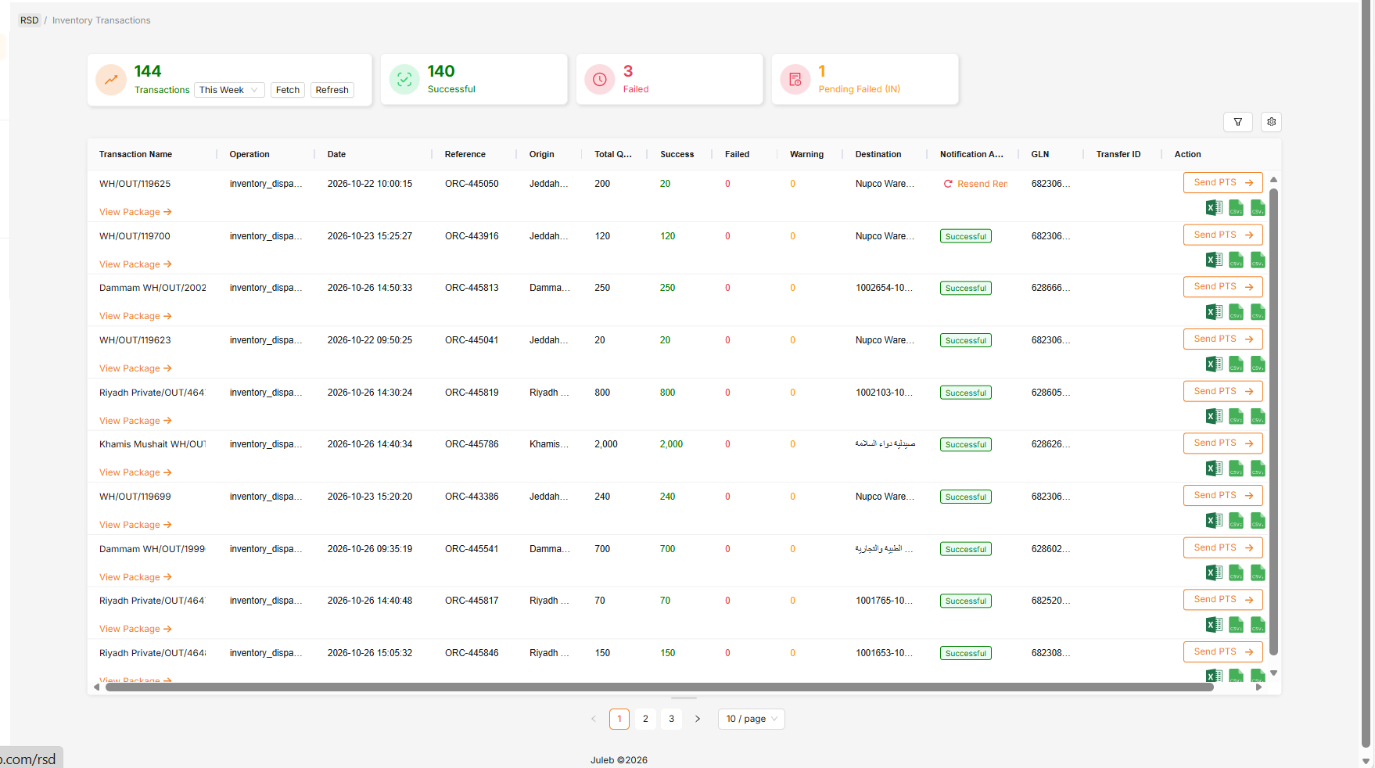Click Excel icon for WH/OUT/119700 row
Screen dimensions: 1375x768
tap(1213, 260)
